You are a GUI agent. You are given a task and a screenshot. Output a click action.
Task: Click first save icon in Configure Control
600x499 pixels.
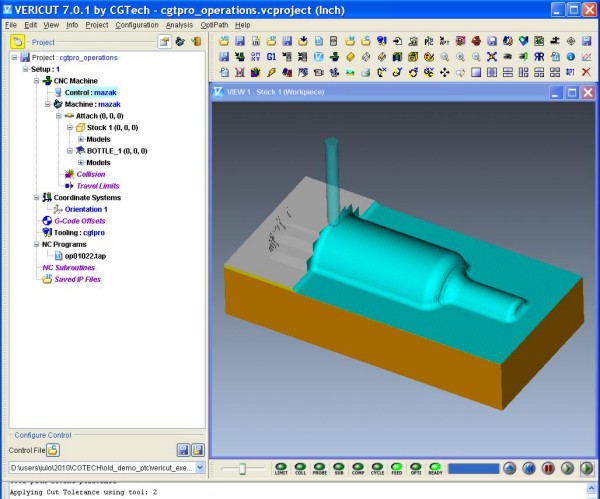[184, 450]
